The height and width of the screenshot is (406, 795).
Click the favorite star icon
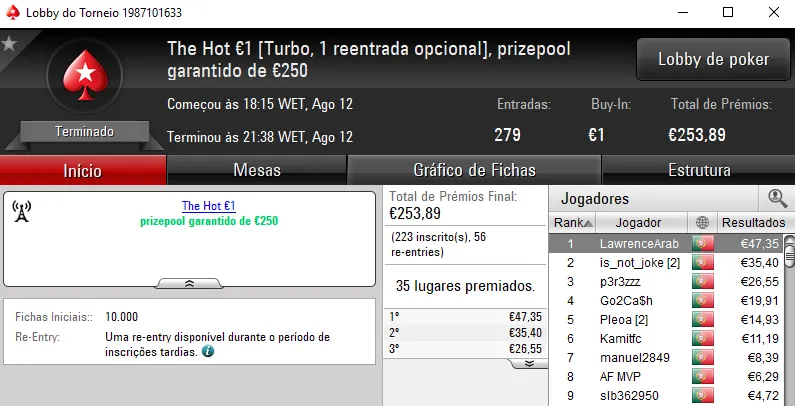(x=8, y=43)
